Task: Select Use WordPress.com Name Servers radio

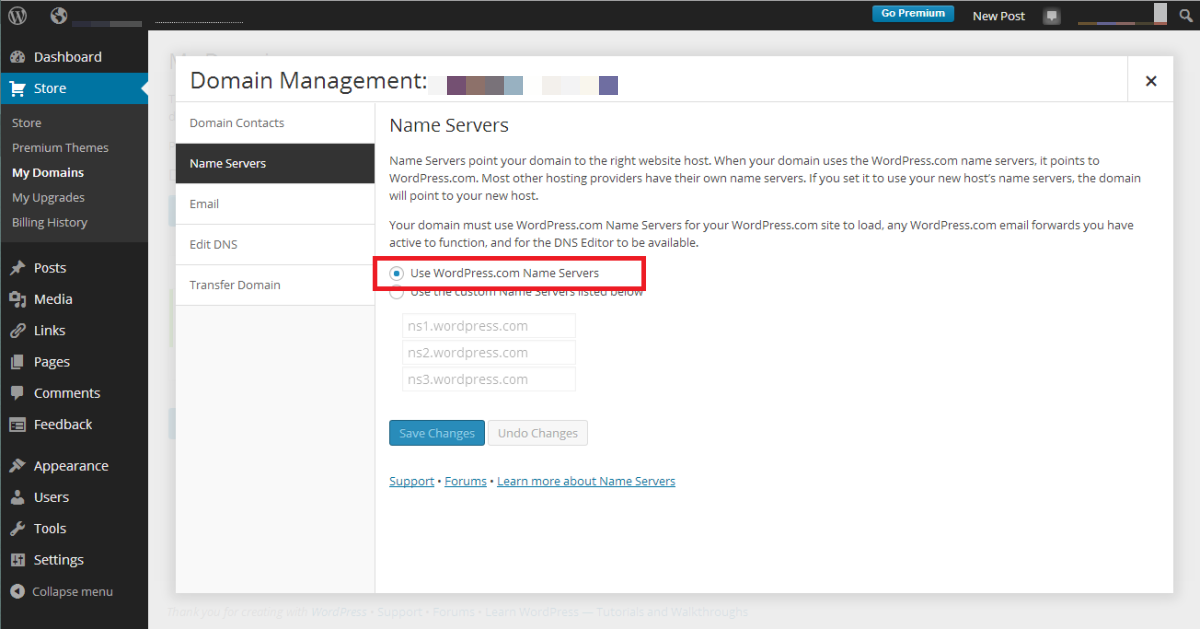Action: (397, 273)
